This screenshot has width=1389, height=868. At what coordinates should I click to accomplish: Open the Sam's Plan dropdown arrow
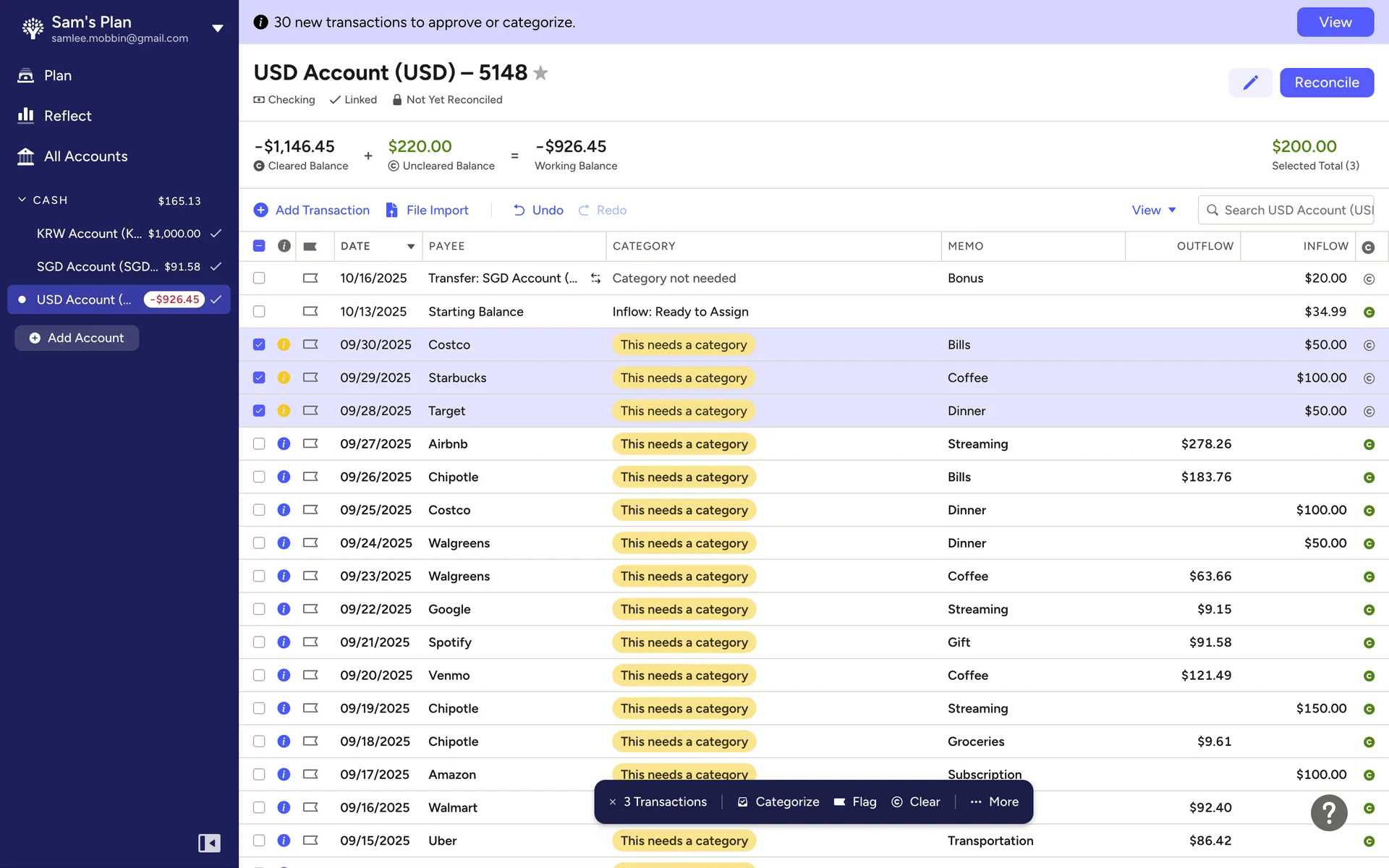tap(217, 29)
